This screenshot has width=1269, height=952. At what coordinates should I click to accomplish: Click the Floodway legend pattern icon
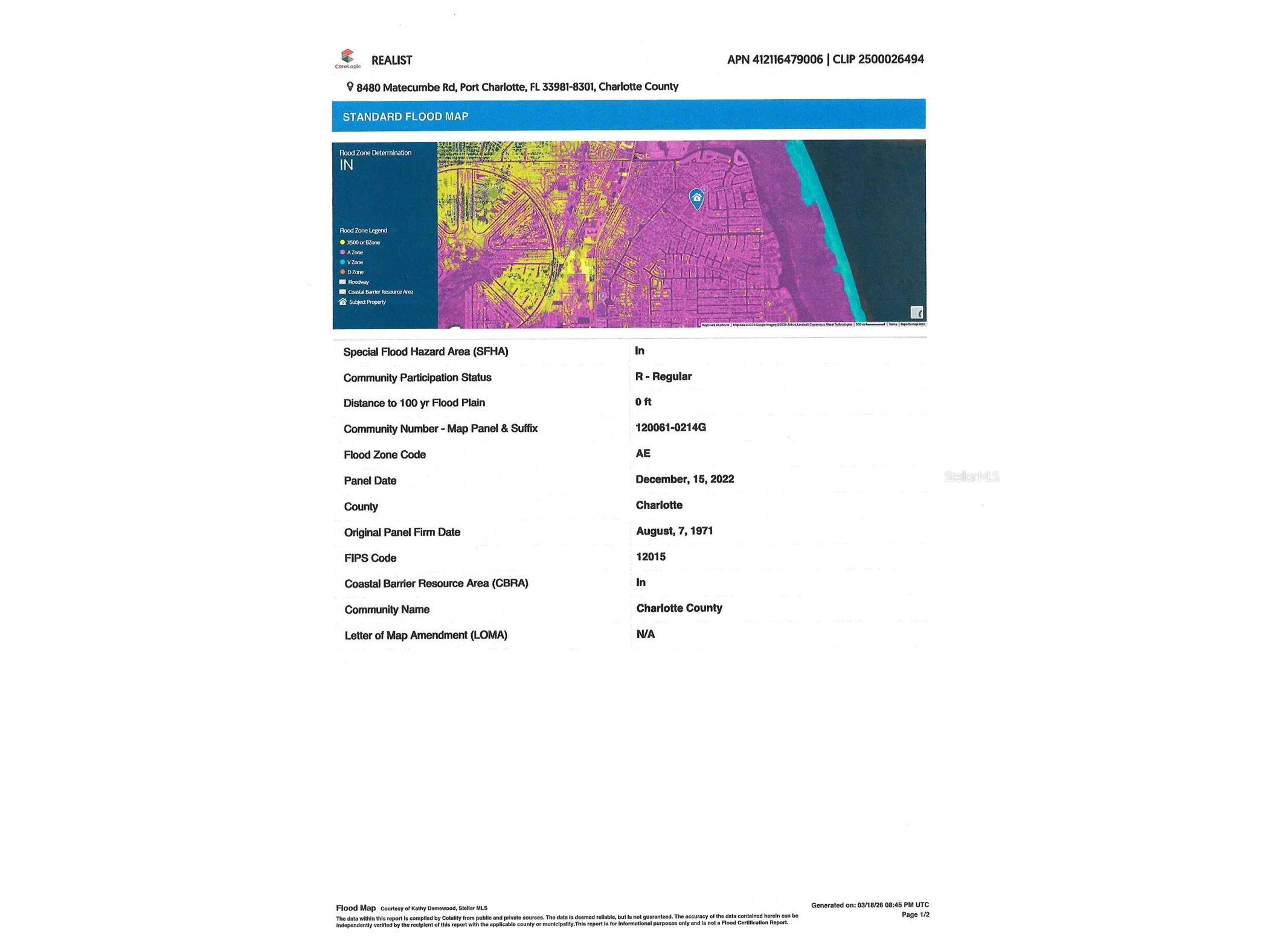[342, 281]
